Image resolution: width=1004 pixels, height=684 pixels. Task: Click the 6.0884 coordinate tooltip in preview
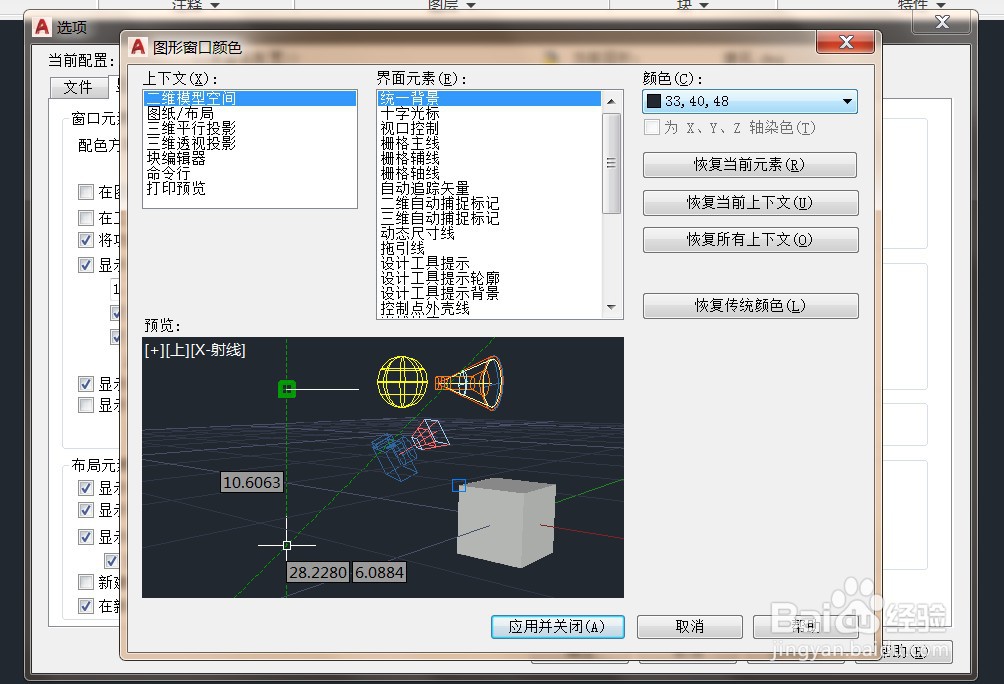point(380,572)
